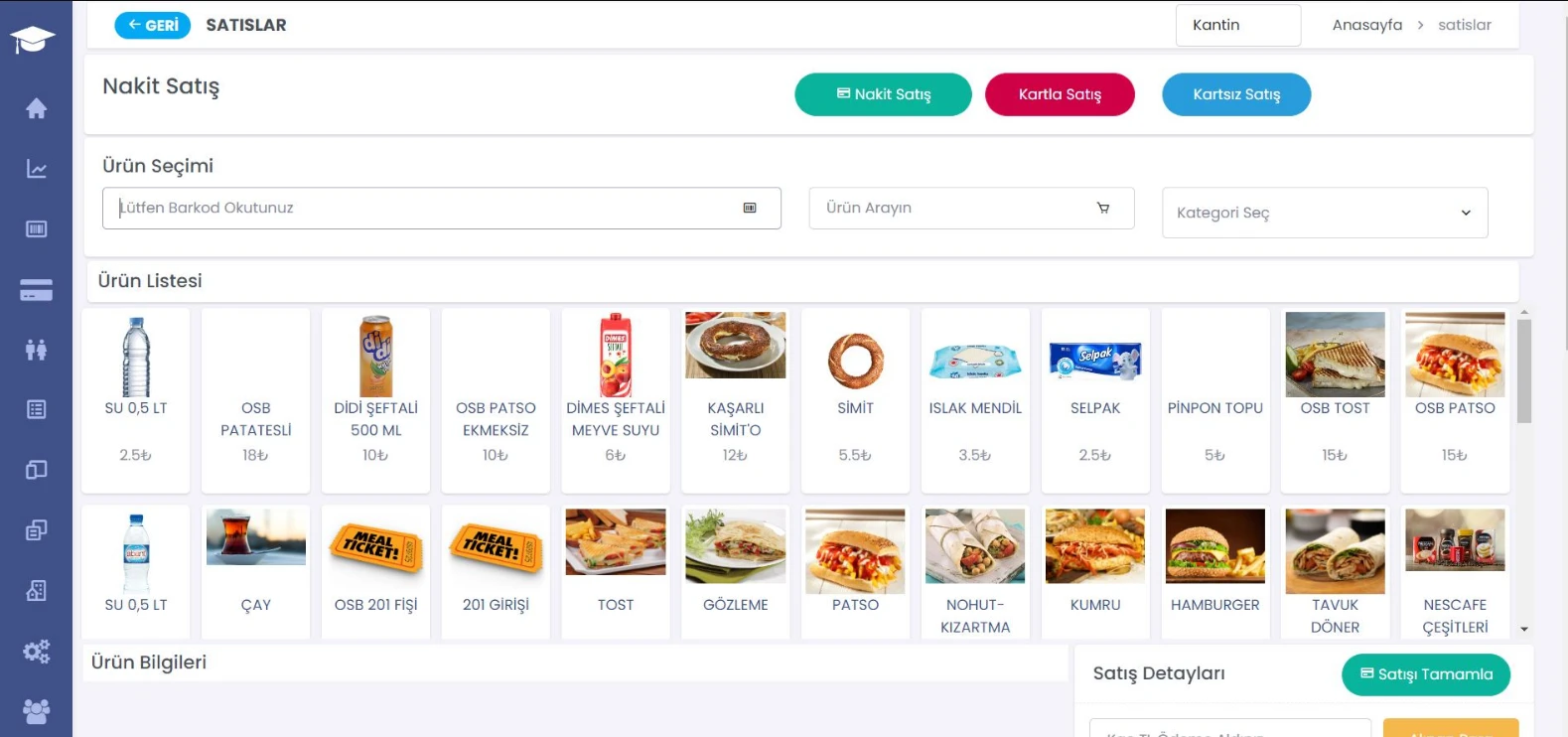This screenshot has width=1568, height=737.
Task: Select the HAMBURGER product card
Action: point(1214,570)
